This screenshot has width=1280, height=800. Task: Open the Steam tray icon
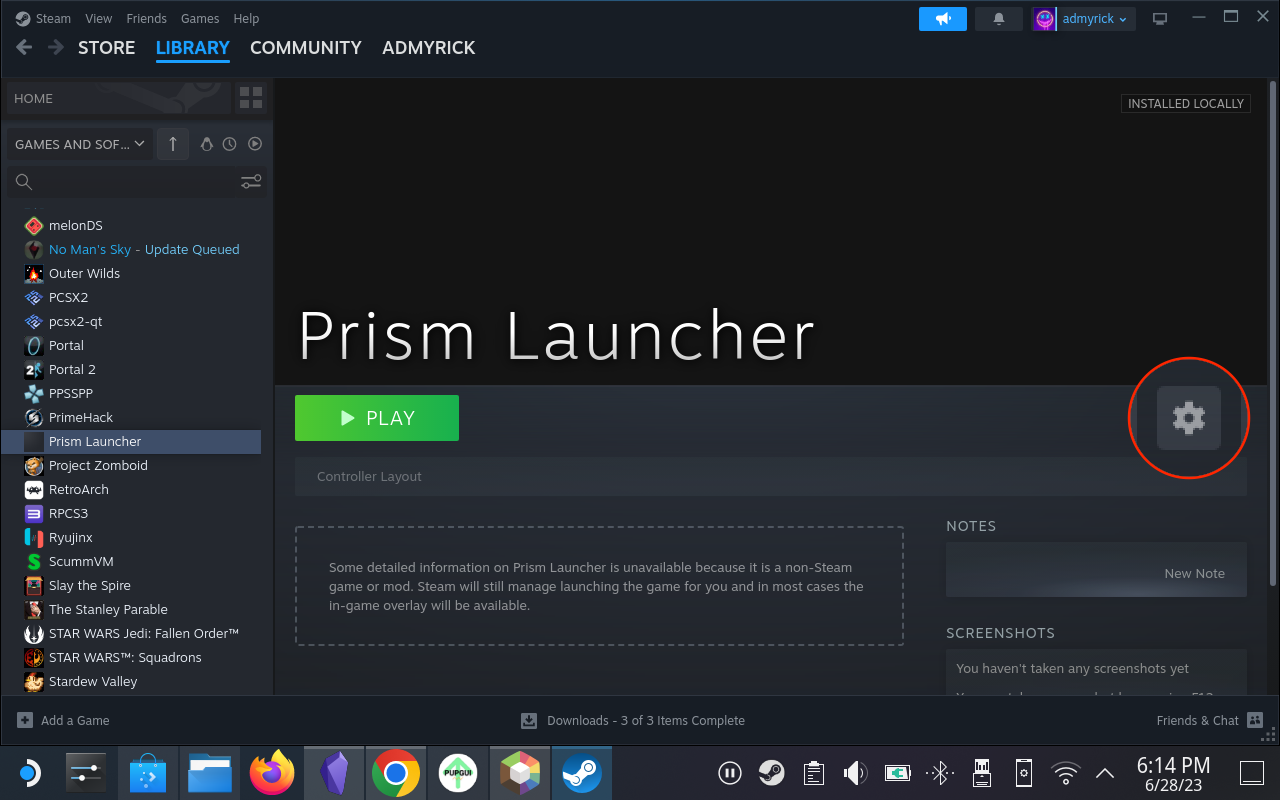[771, 772]
